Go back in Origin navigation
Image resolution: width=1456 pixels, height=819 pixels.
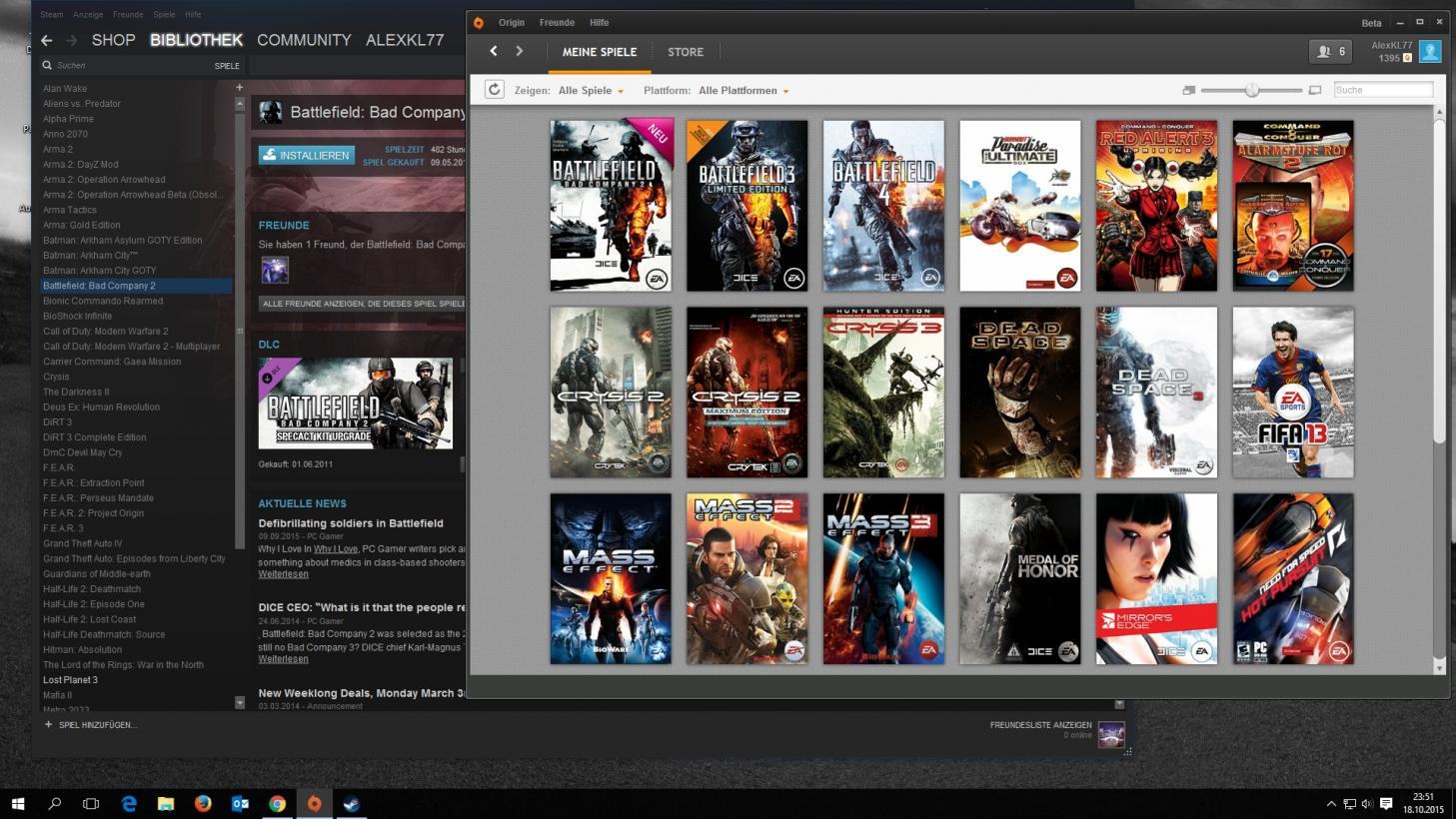point(494,51)
